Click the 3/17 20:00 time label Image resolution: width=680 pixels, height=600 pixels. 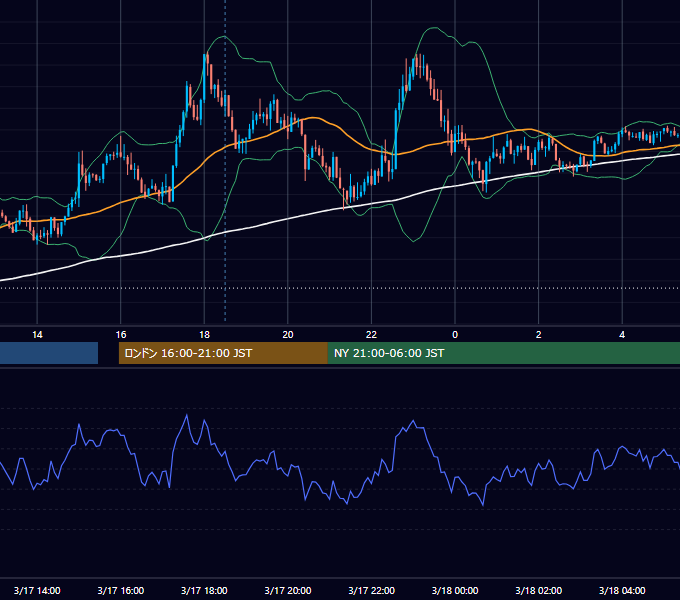[288, 590]
